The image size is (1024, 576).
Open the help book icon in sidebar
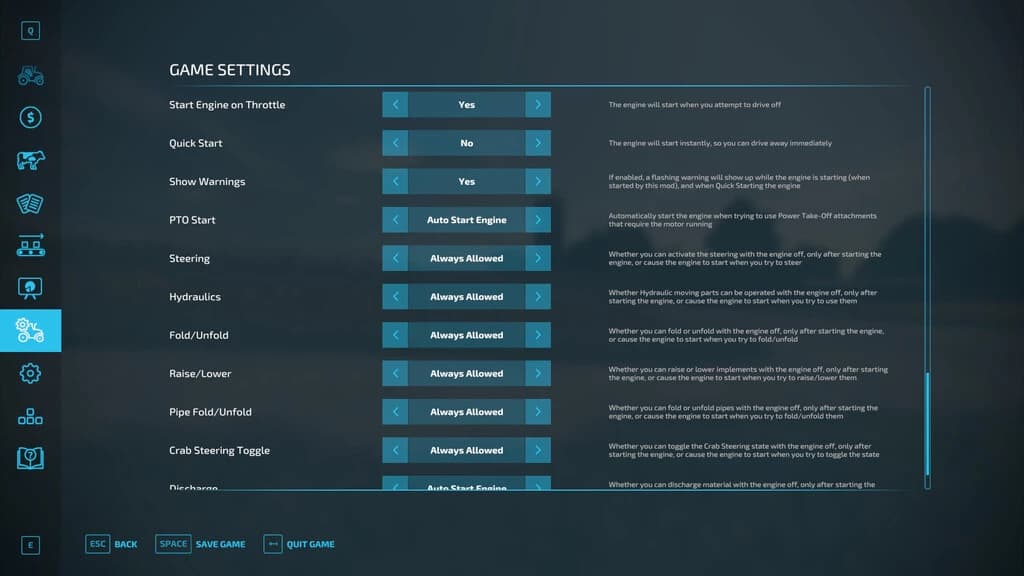[31, 458]
